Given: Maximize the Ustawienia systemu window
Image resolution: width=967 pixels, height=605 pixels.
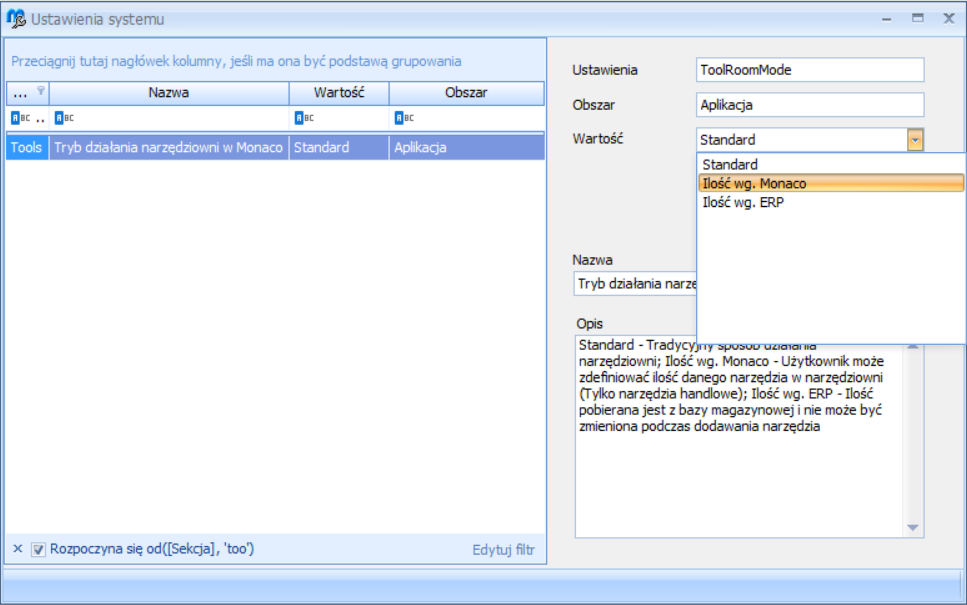Looking at the screenshot, I should click(917, 18).
